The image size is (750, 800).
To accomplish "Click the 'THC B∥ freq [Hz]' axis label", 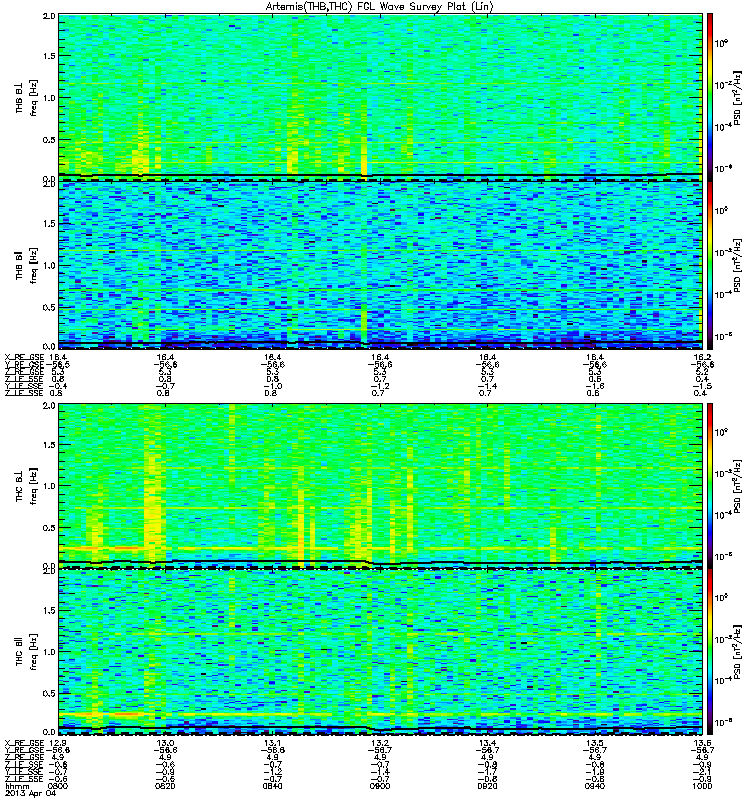I will tap(27, 651).
